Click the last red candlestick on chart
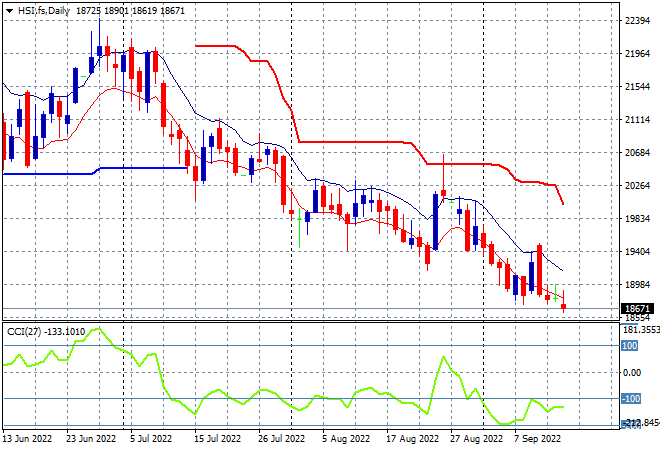The height and width of the screenshot is (450, 660). [x=564, y=305]
